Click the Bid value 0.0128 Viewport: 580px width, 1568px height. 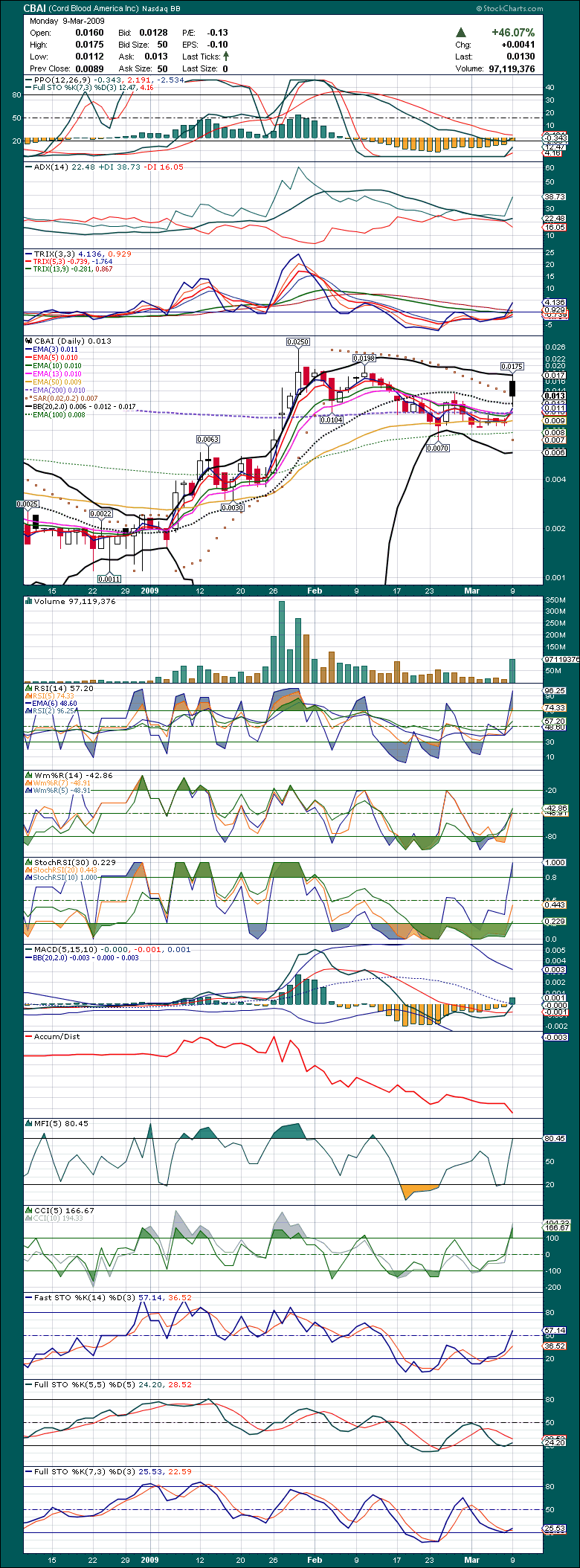pyautogui.click(x=153, y=33)
